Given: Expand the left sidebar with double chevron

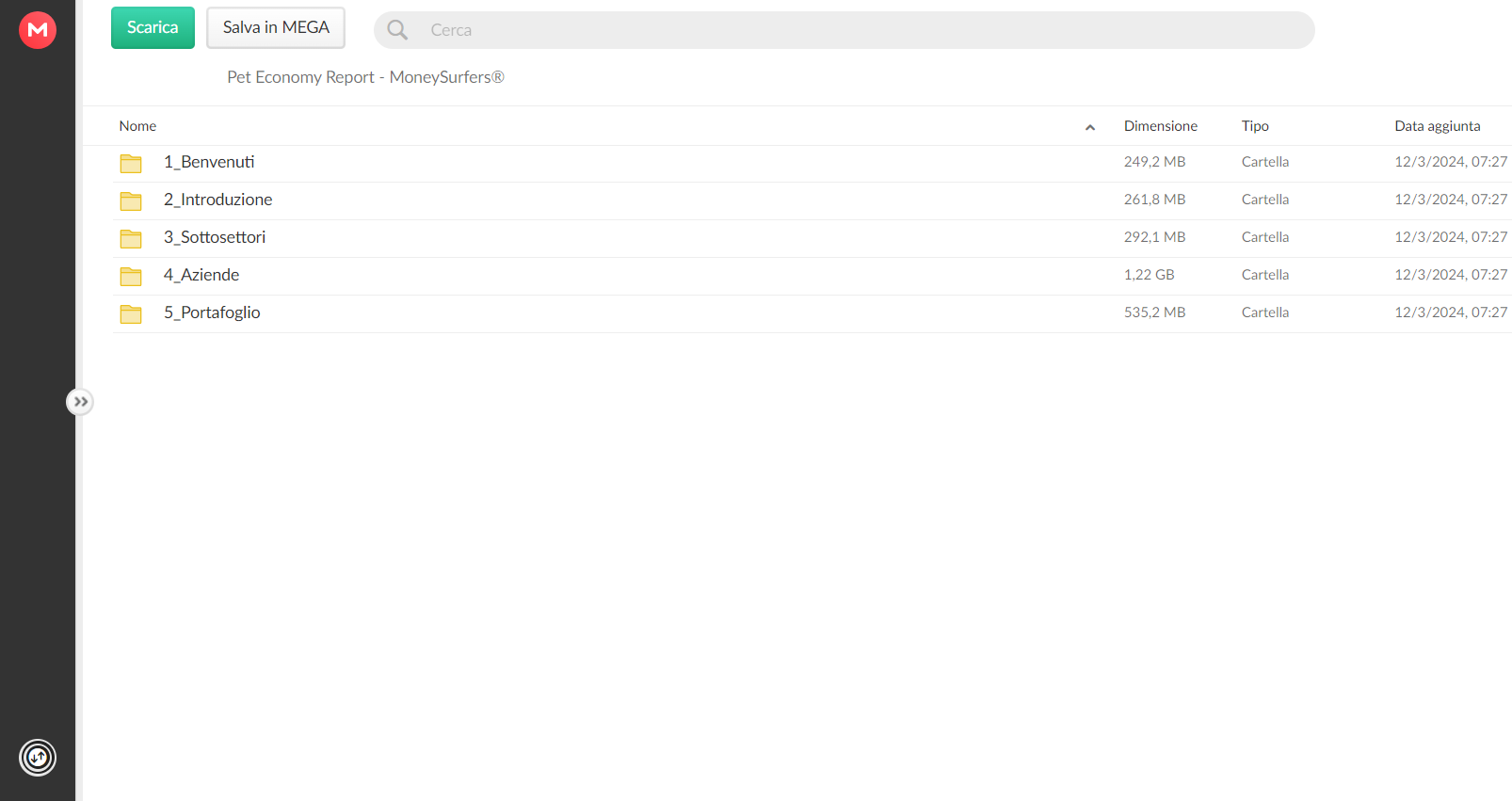Looking at the screenshot, I should 81,402.
